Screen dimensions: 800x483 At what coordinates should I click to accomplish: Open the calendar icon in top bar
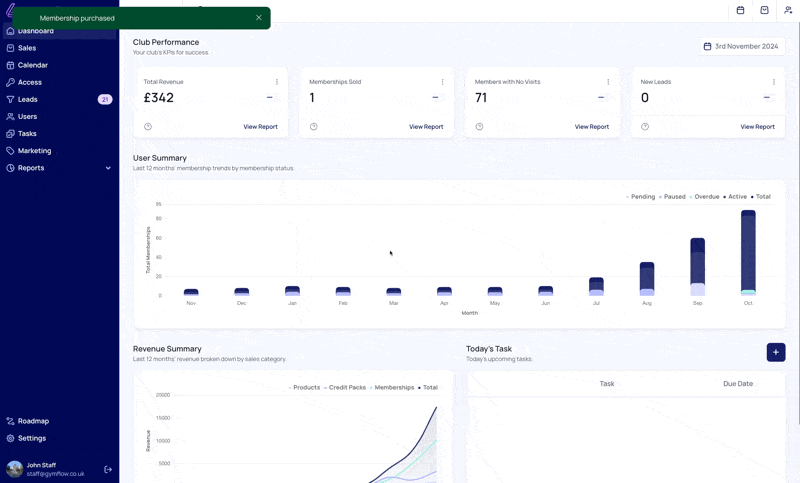click(x=740, y=11)
